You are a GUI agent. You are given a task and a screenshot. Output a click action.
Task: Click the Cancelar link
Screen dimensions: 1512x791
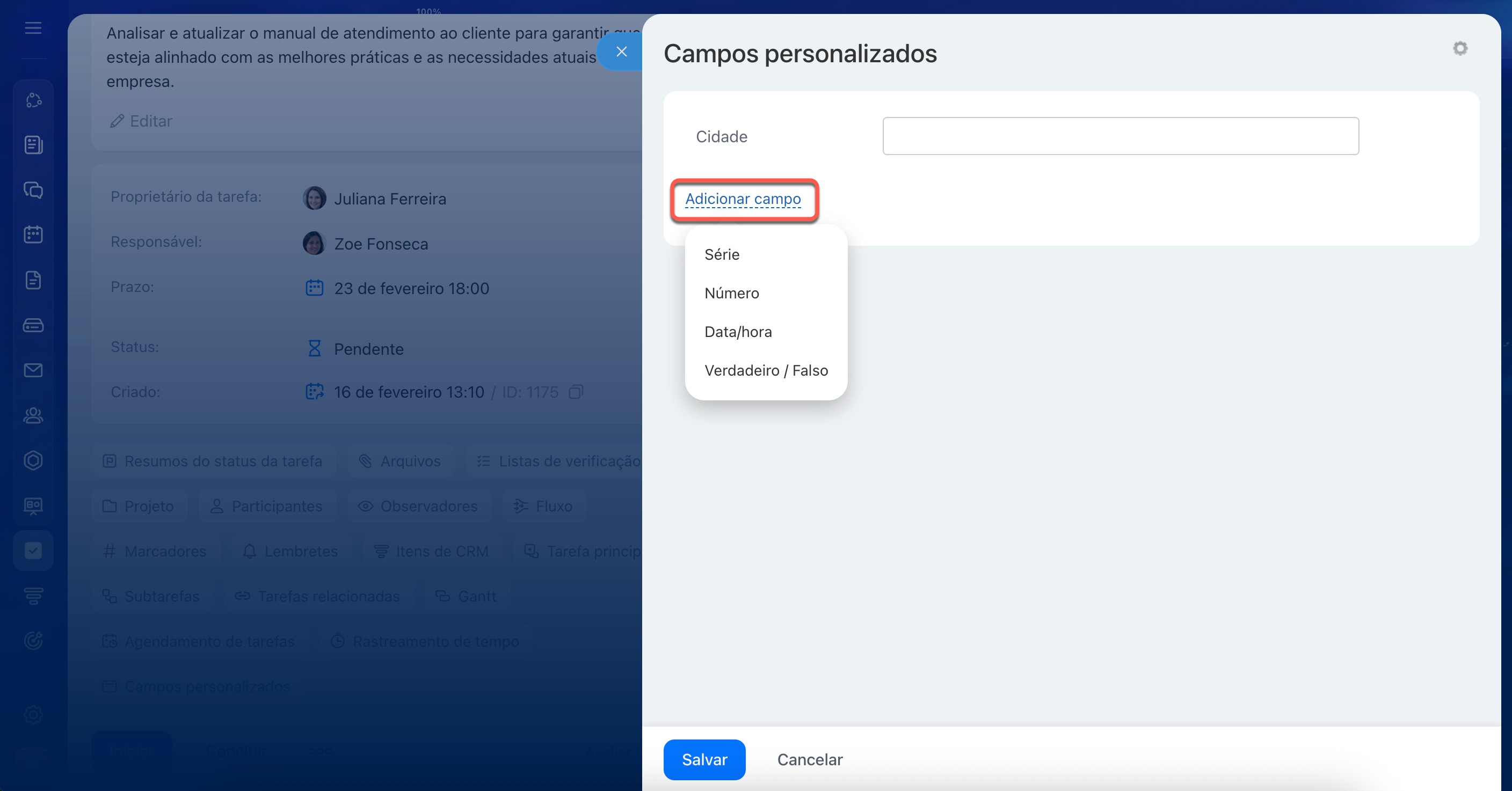809,759
